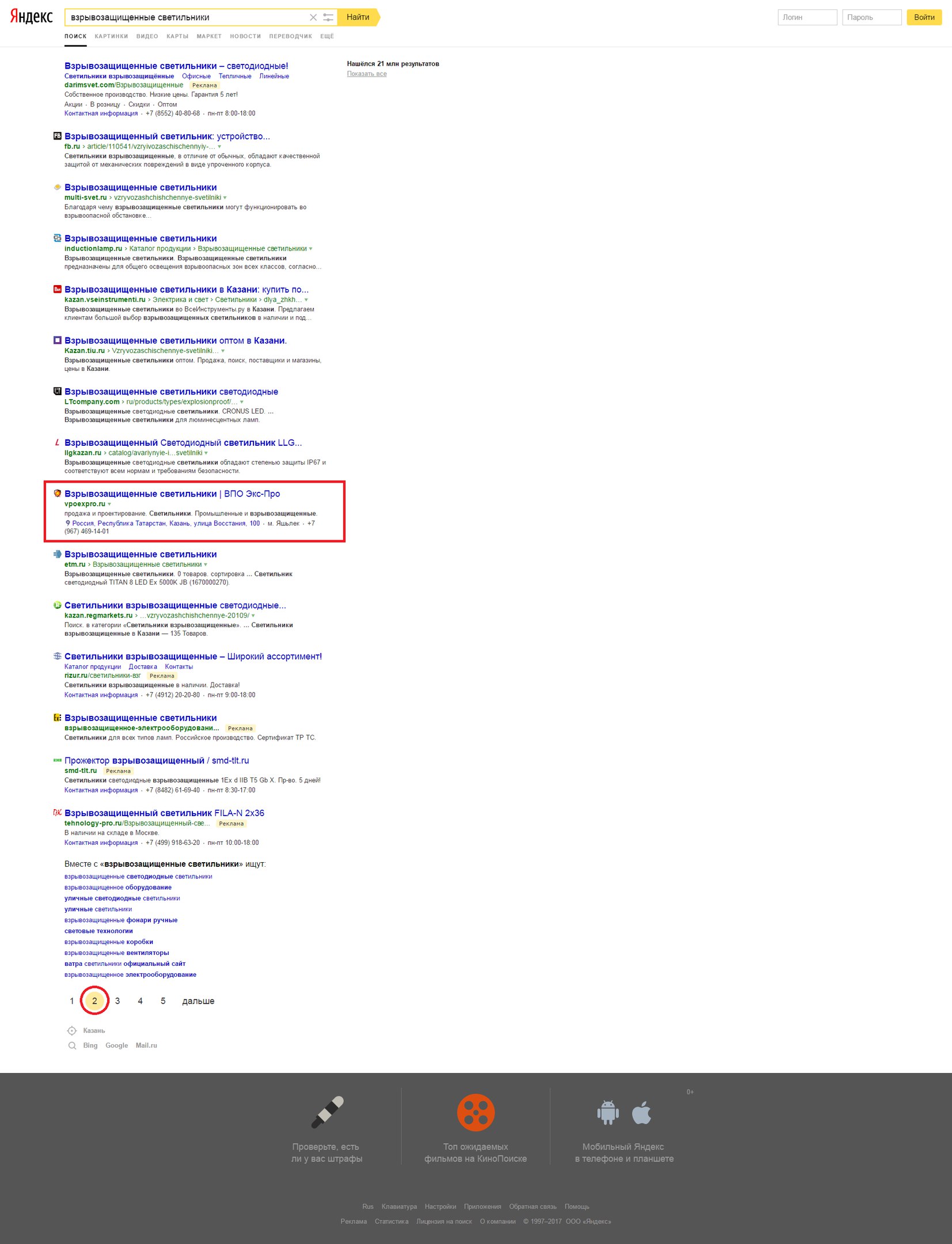Screen dimensions: 952x1244
Task: Search the same query on Google
Action: (117, 1046)
